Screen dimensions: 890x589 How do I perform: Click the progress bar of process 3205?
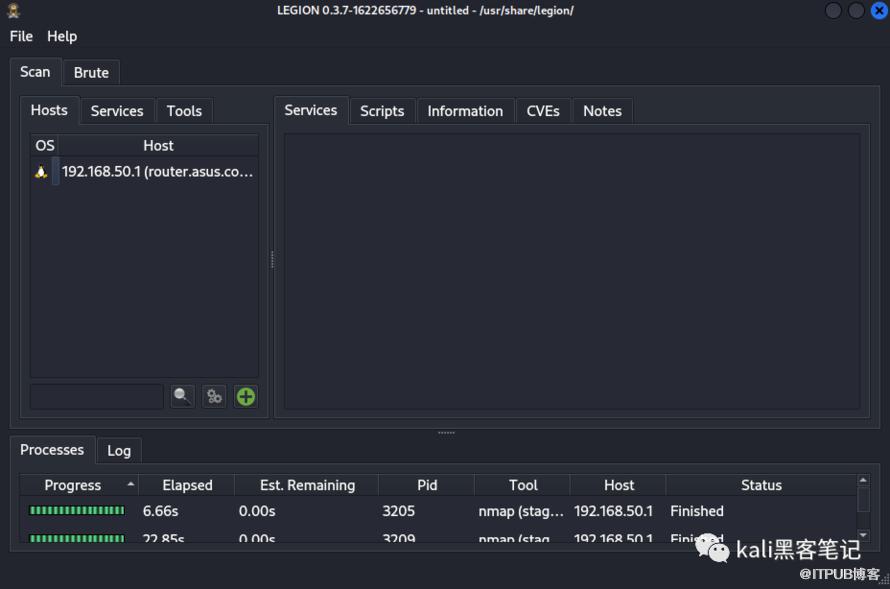[x=77, y=511]
